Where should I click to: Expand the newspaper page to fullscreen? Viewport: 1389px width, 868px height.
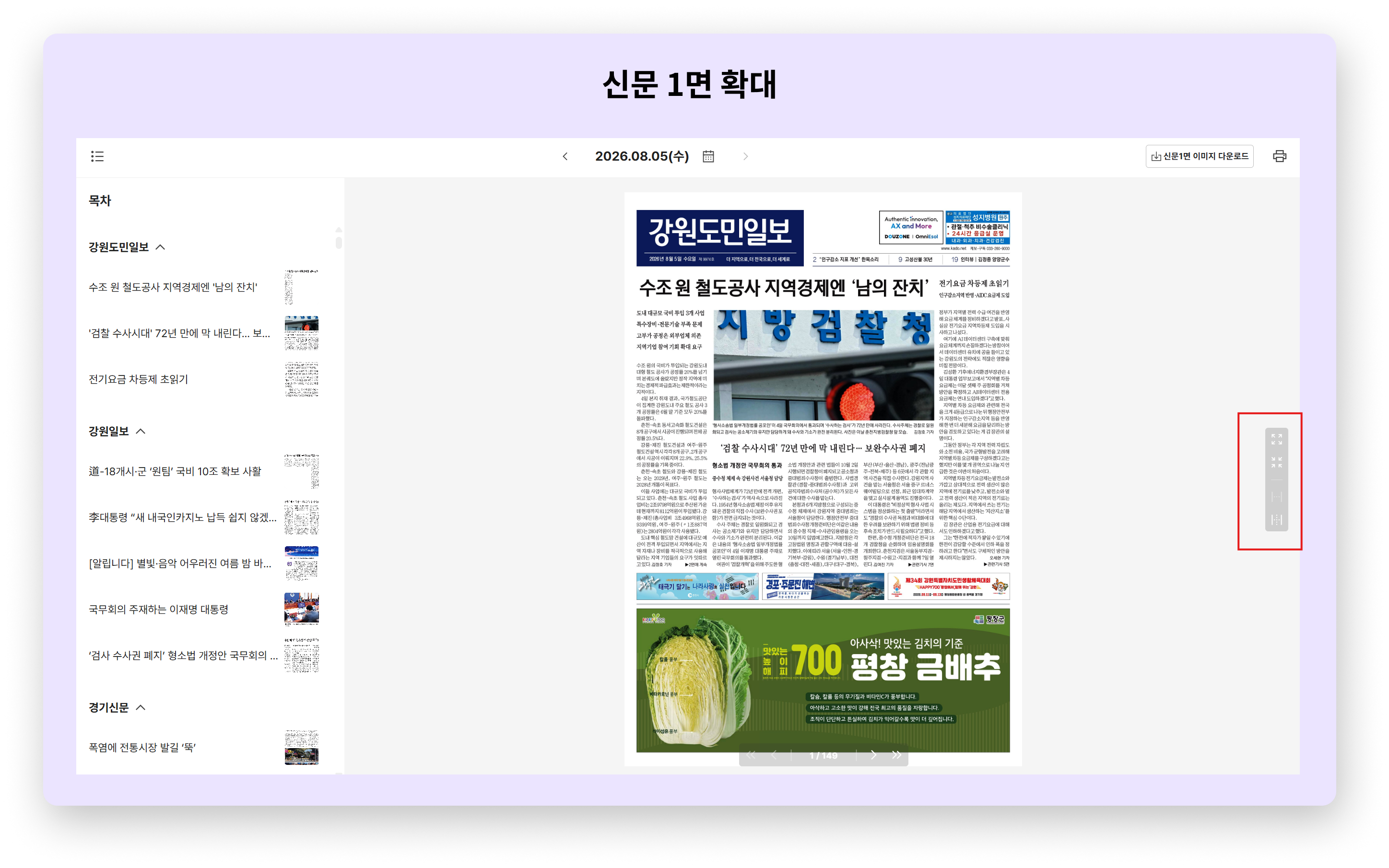(x=1276, y=439)
